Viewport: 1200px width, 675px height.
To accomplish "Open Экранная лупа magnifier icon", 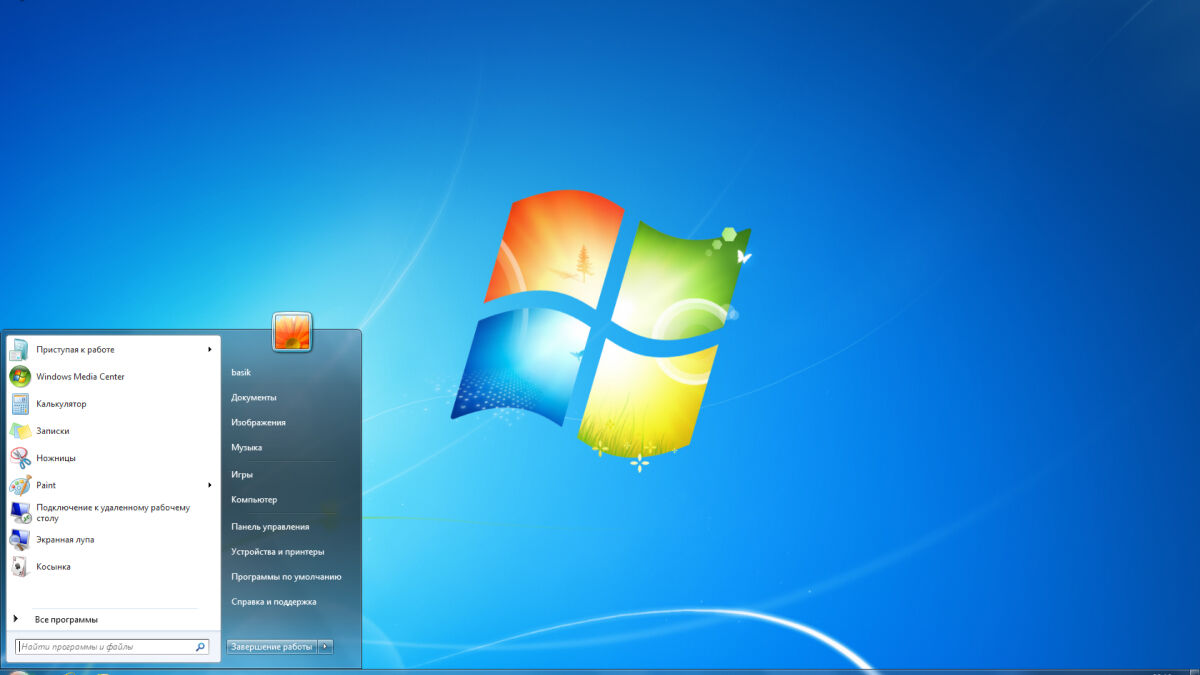I will tap(20, 539).
